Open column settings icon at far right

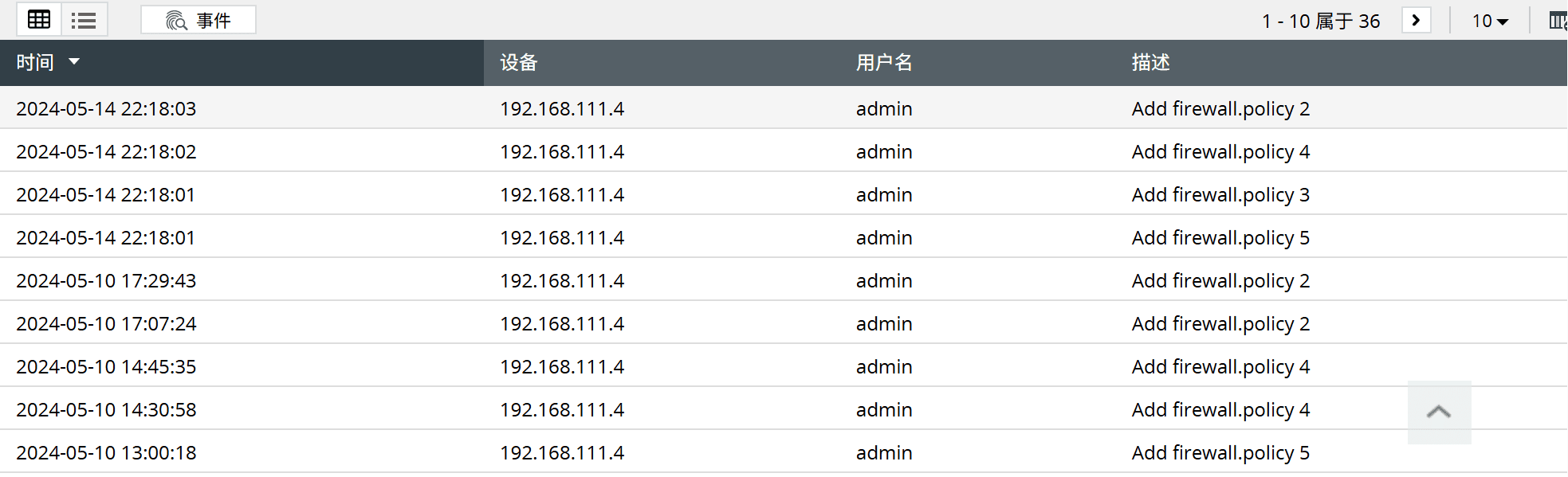[x=1557, y=21]
